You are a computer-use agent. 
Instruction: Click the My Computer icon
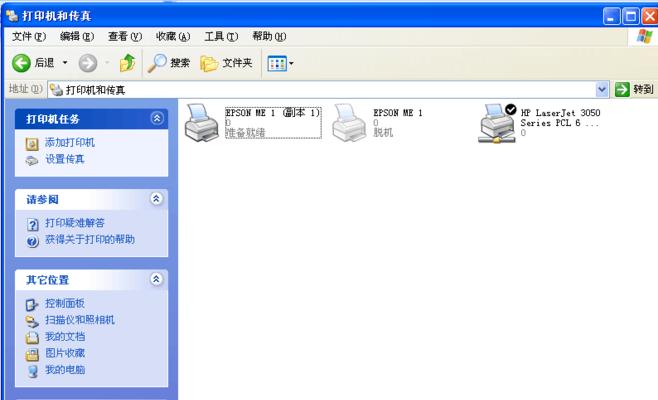click(32, 371)
